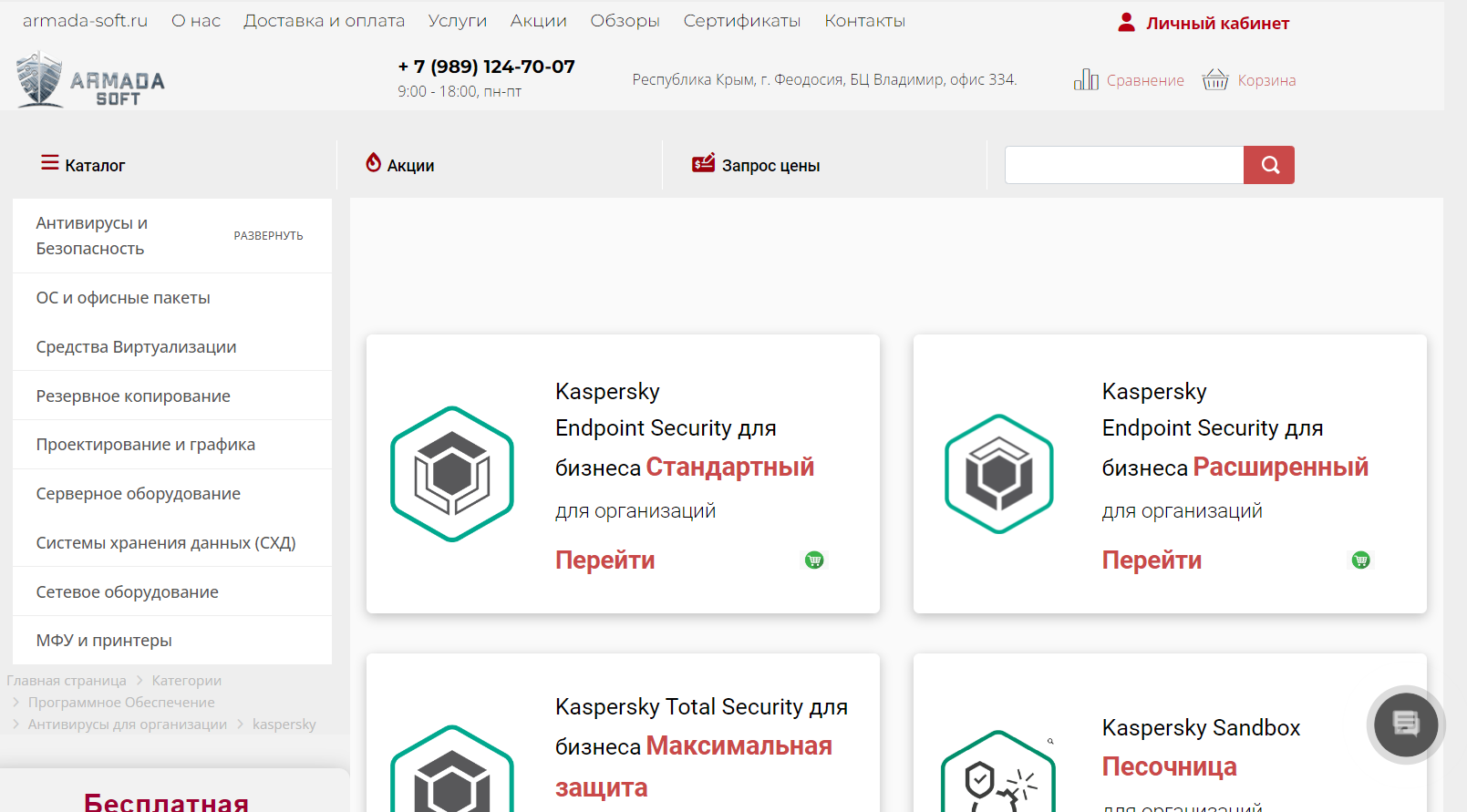This screenshot has width=1467, height=812.
Task: Select ОС и офисные пакеты category
Action: click(123, 298)
